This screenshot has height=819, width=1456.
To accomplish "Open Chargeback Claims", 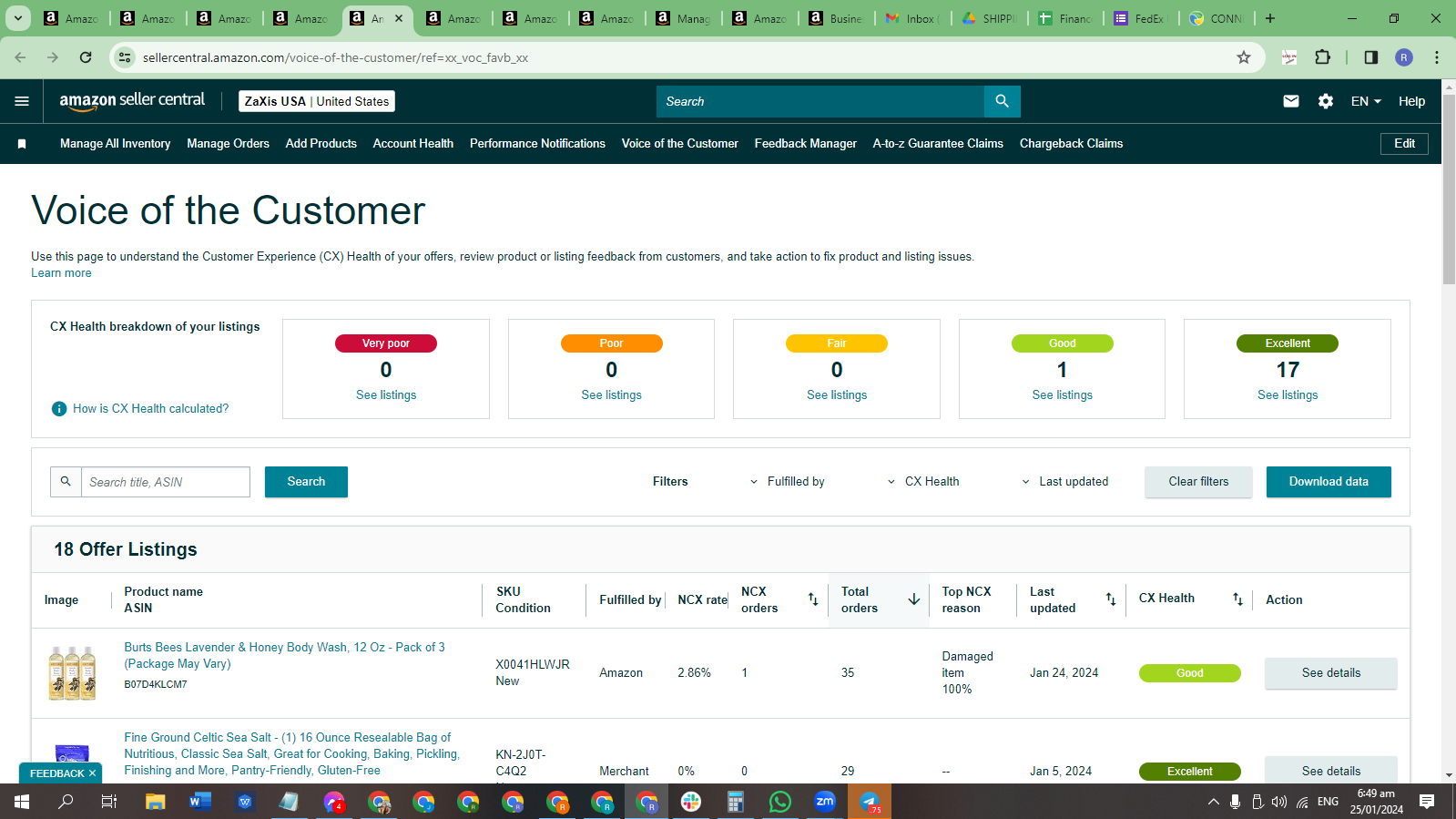I will (1071, 144).
